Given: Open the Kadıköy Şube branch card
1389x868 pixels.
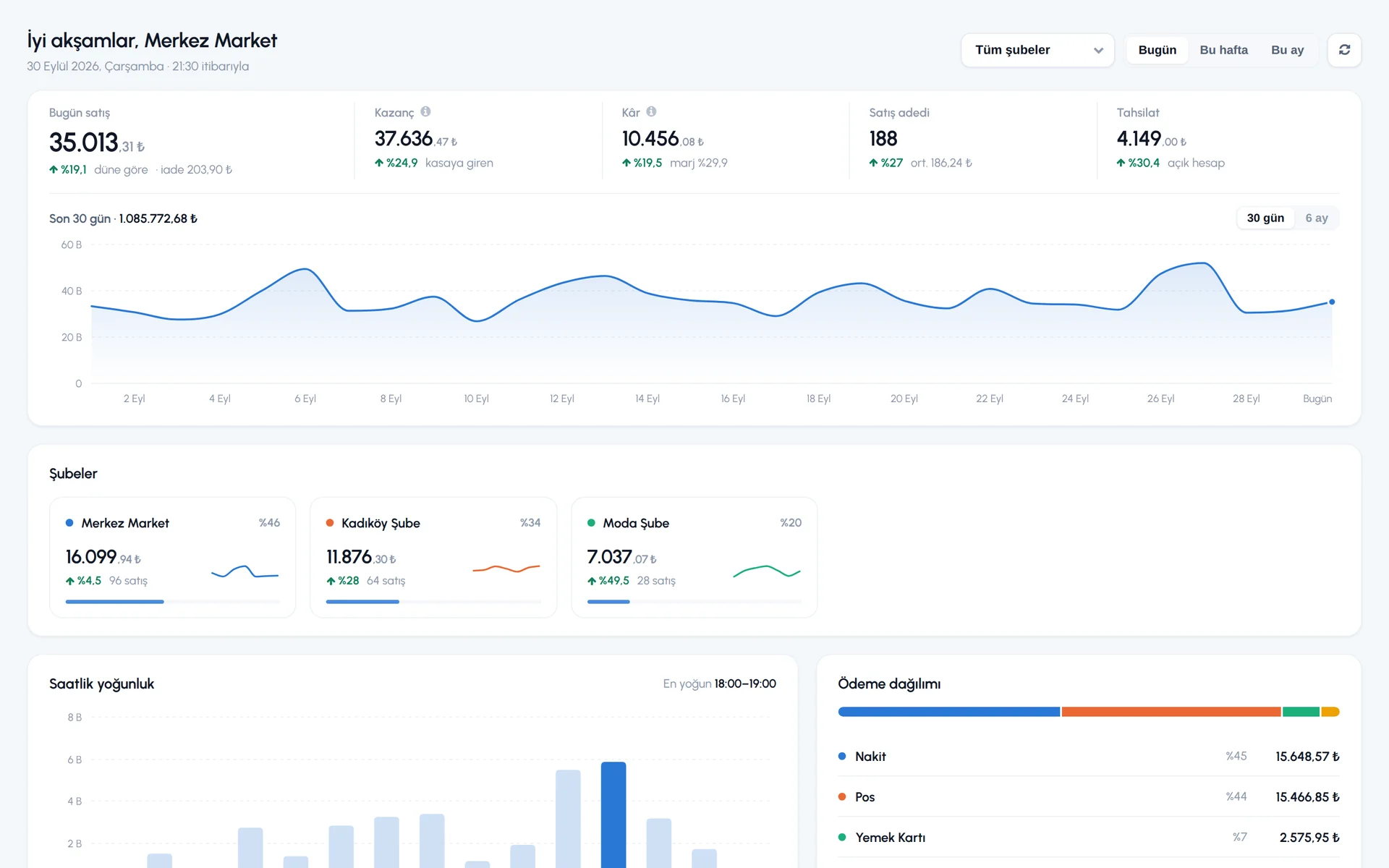Looking at the screenshot, I should pos(433,557).
